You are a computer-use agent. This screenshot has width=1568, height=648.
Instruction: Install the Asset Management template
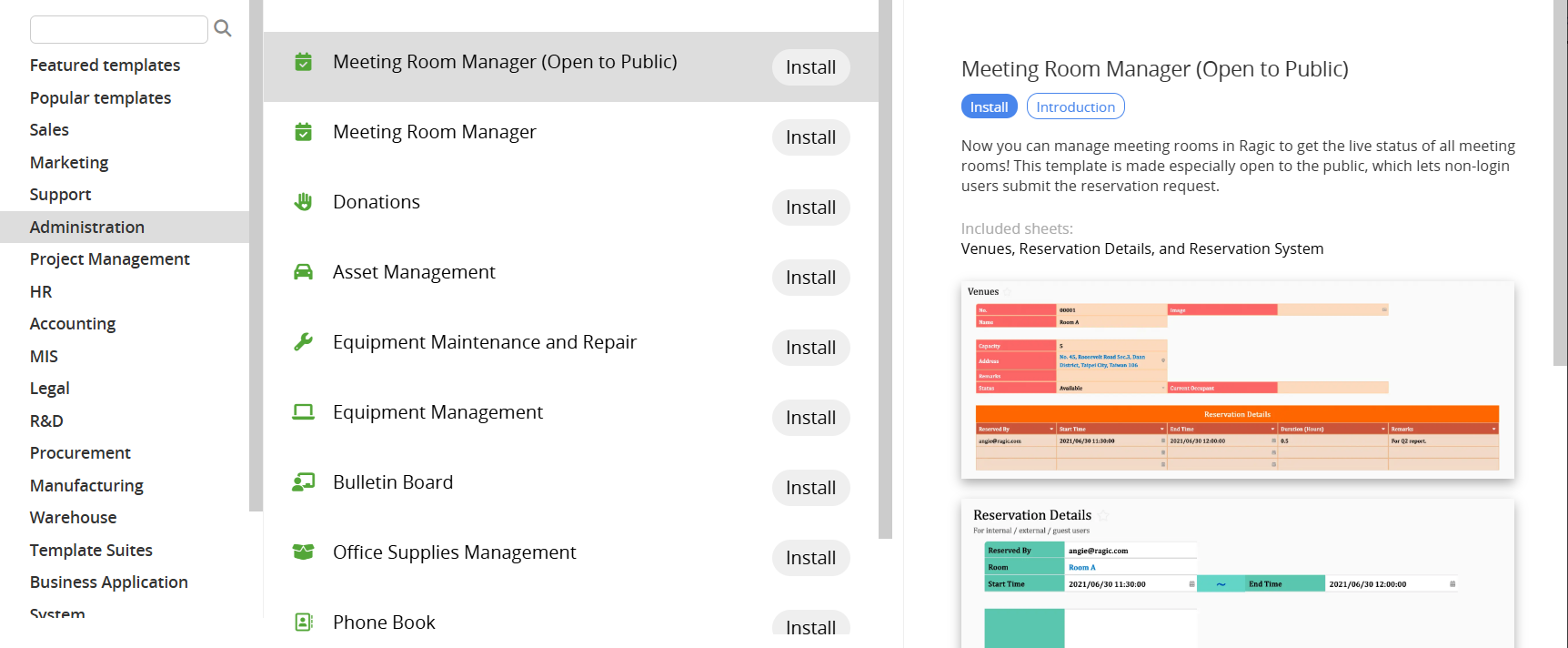(810, 278)
